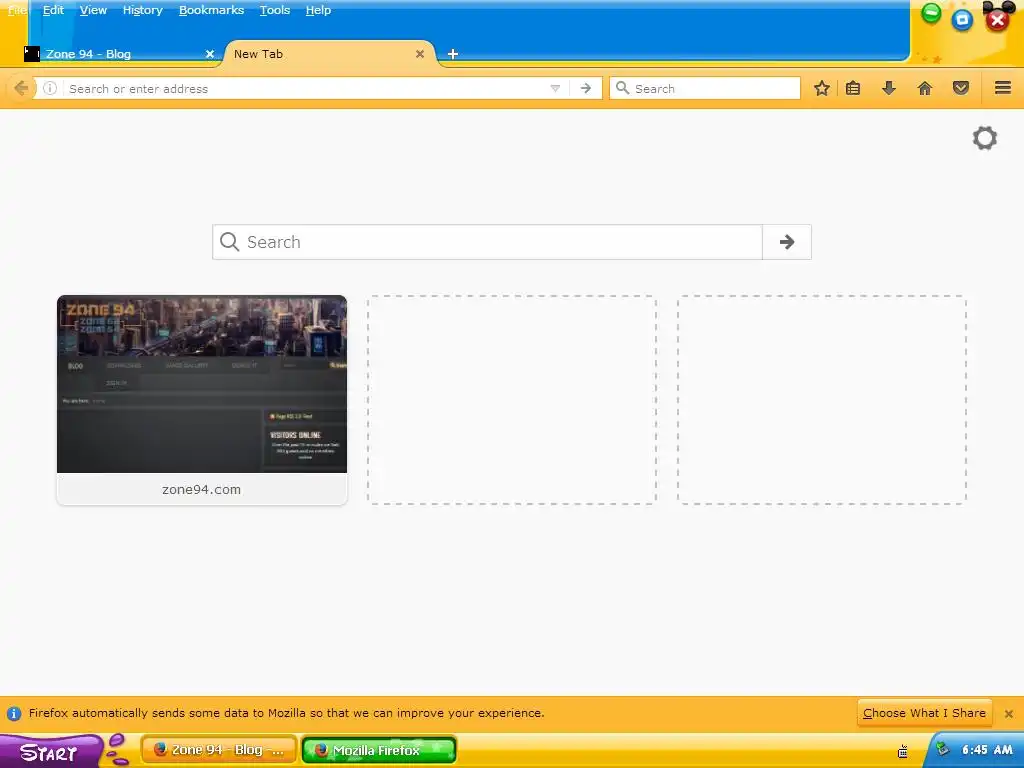
Task: Close Firefox with the red X button
Action: (997, 20)
